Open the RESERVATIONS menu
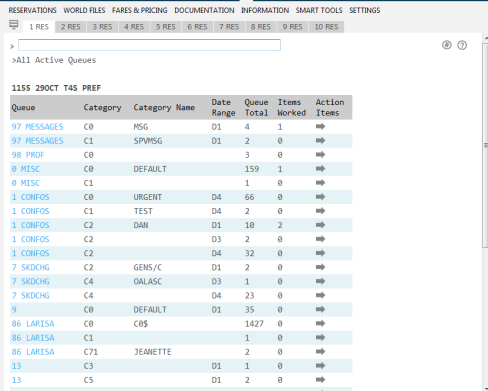This screenshot has width=488, height=391. [33, 10]
